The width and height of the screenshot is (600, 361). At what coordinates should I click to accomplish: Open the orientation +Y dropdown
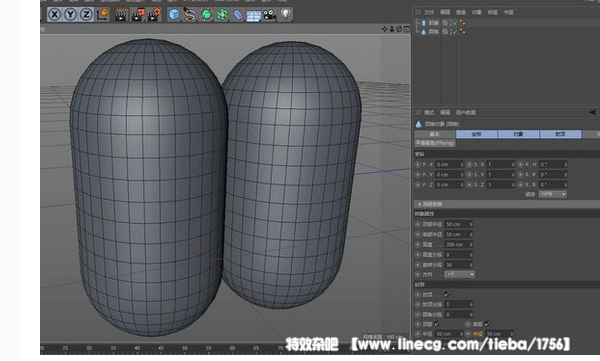459,274
